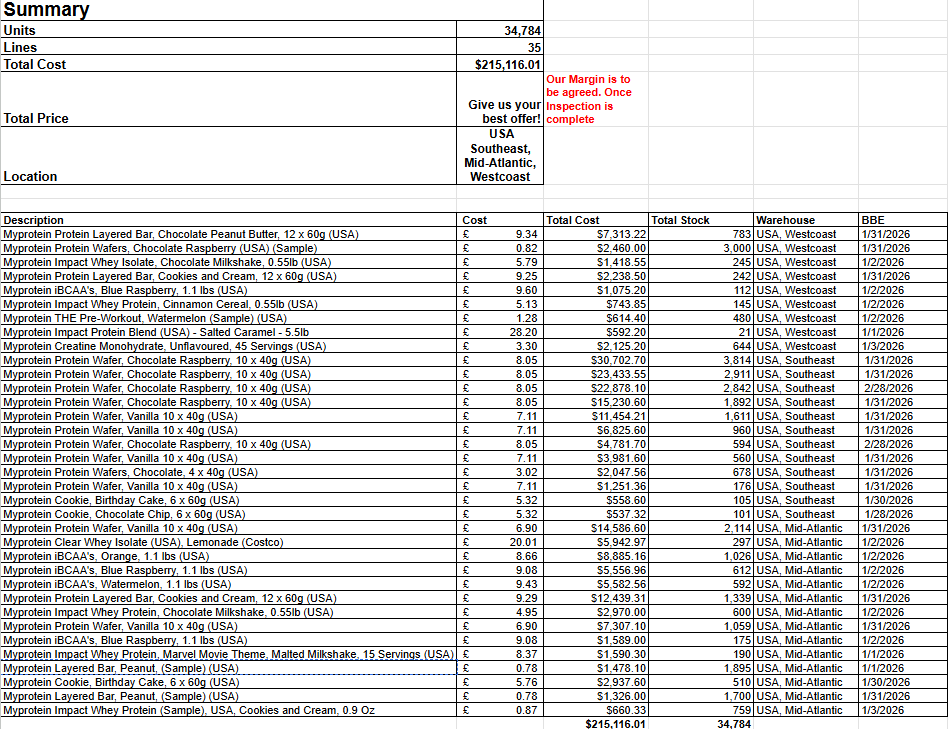948x729 pixels.
Task: Select the $8,885.16 total cost cell
Action: (x=596, y=556)
